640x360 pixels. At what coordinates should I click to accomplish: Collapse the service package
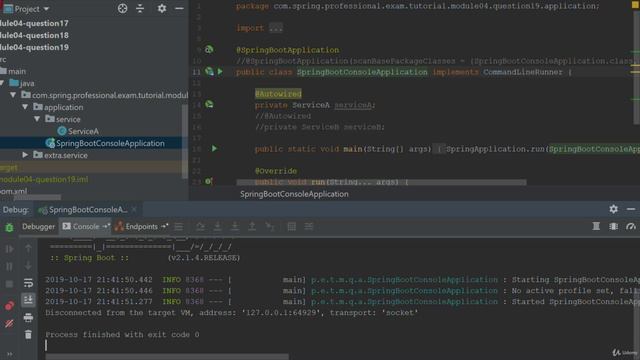(37, 119)
